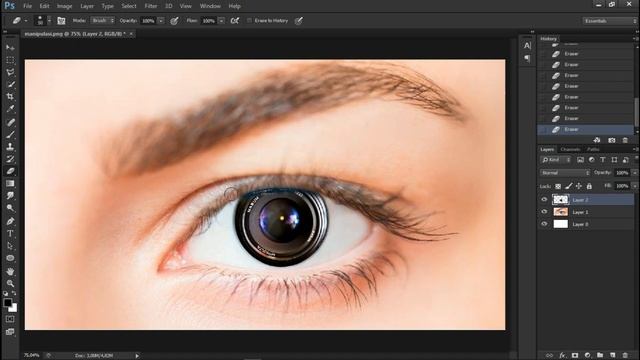Image resolution: width=640 pixels, height=360 pixels.
Task: Select the Hand tool
Action: coord(10,271)
